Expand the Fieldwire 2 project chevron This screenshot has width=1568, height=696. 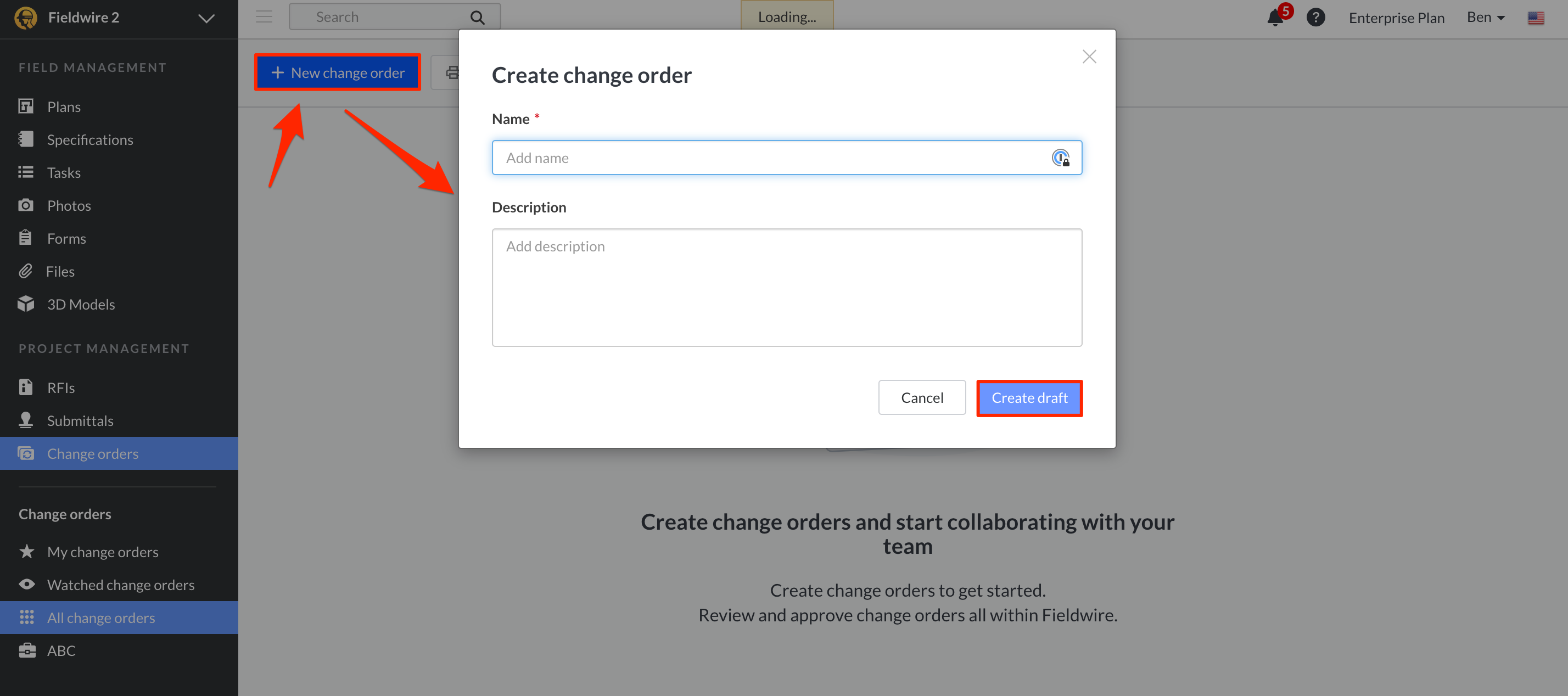205,18
